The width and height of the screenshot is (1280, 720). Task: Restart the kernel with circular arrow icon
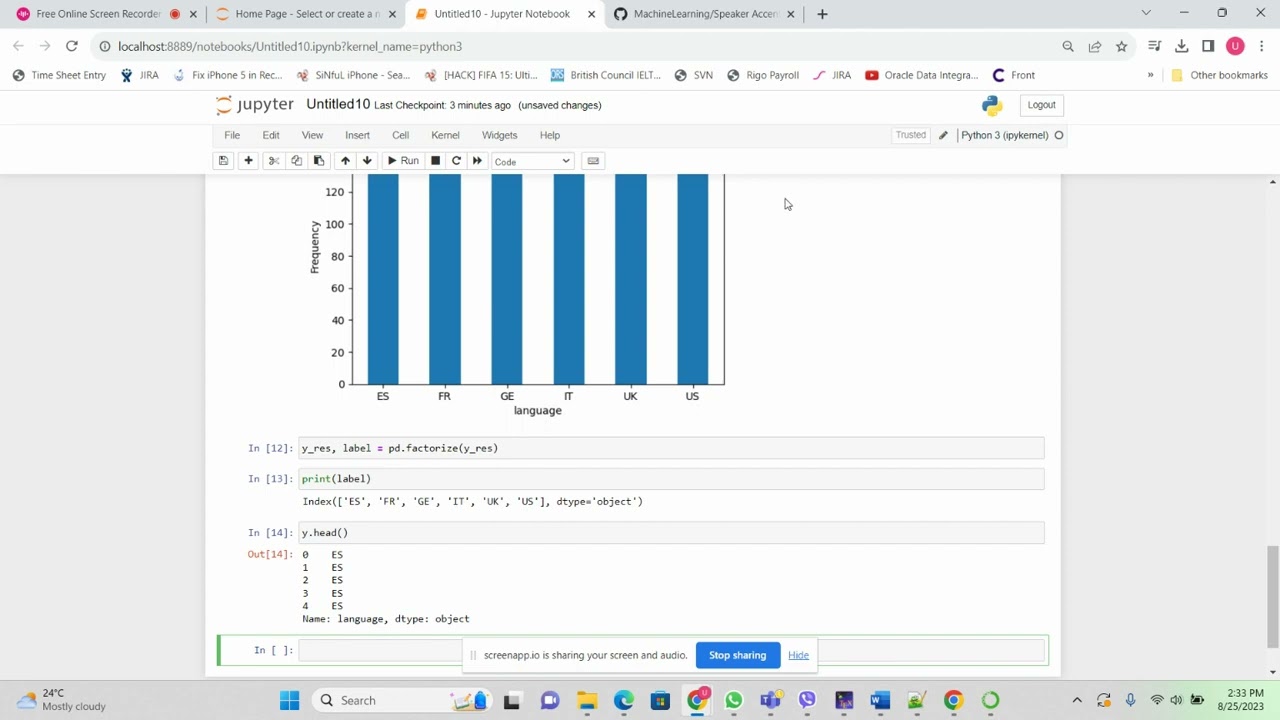[x=456, y=161]
